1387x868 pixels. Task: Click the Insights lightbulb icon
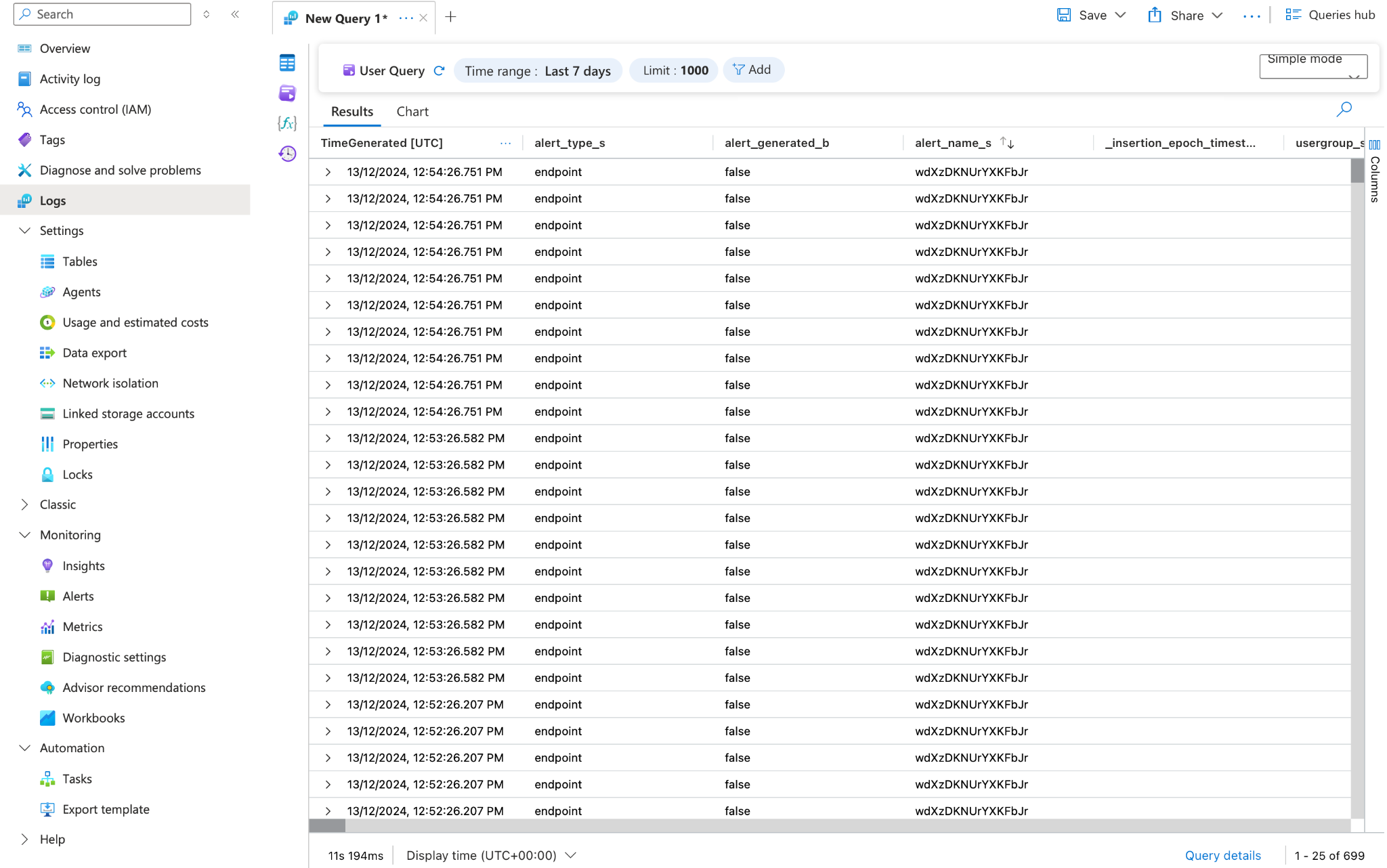click(47, 566)
